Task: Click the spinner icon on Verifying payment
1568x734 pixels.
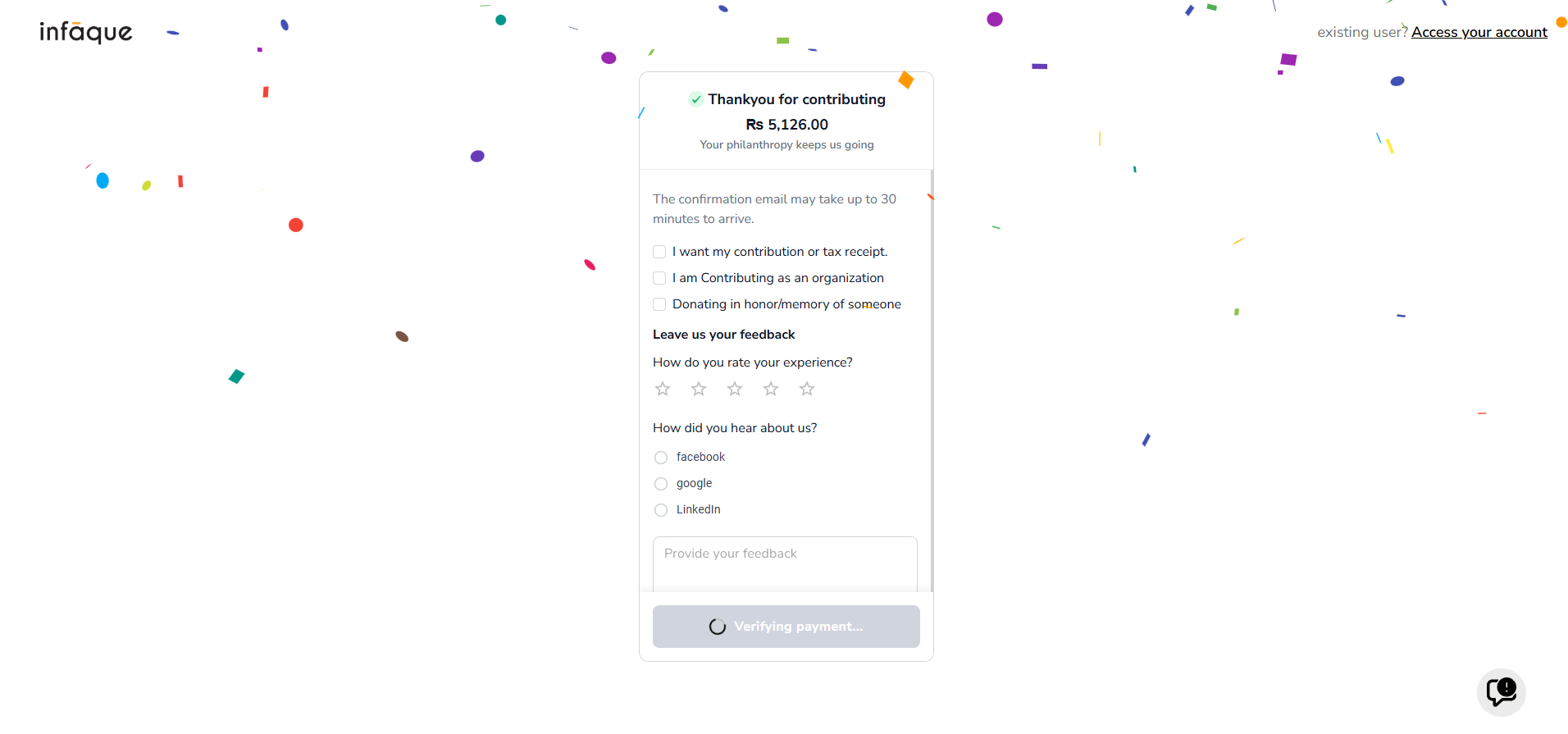Action: pos(718,627)
